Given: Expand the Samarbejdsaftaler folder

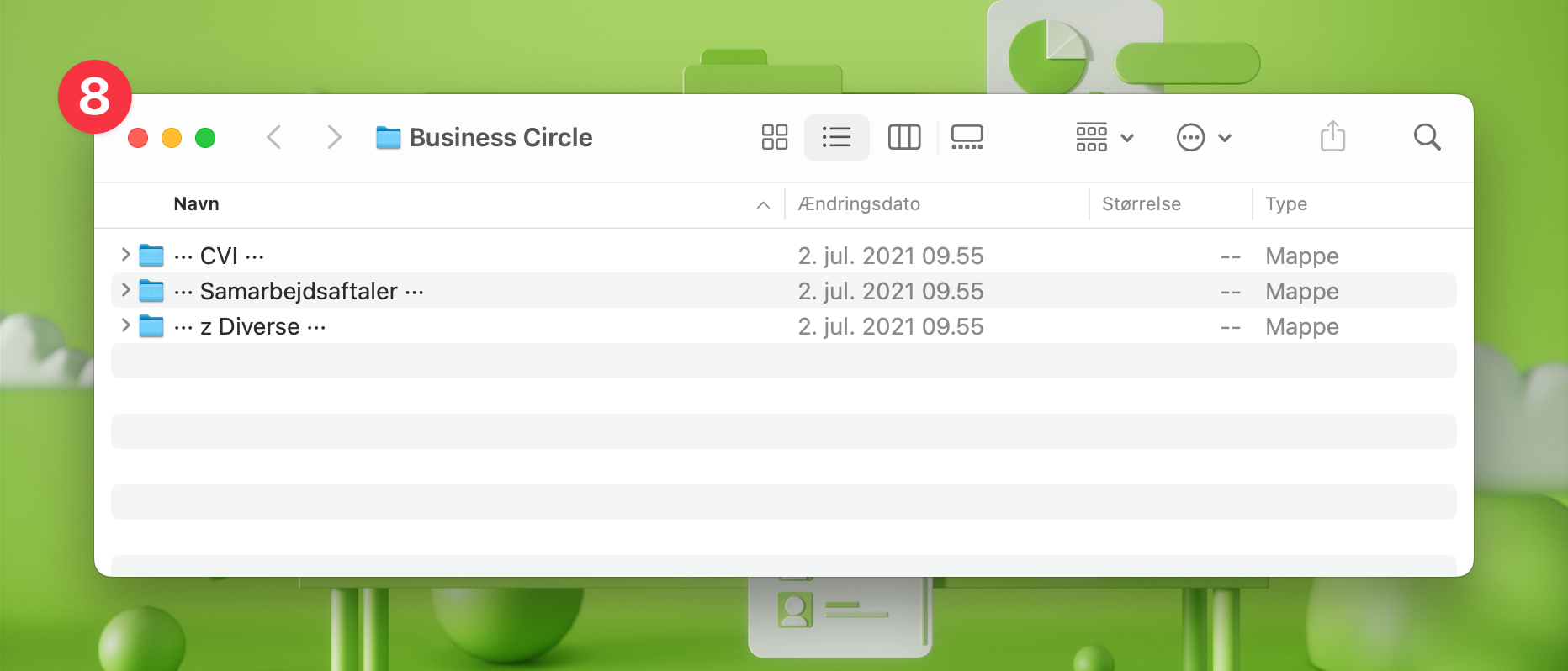Looking at the screenshot, I should click(125, 290).
